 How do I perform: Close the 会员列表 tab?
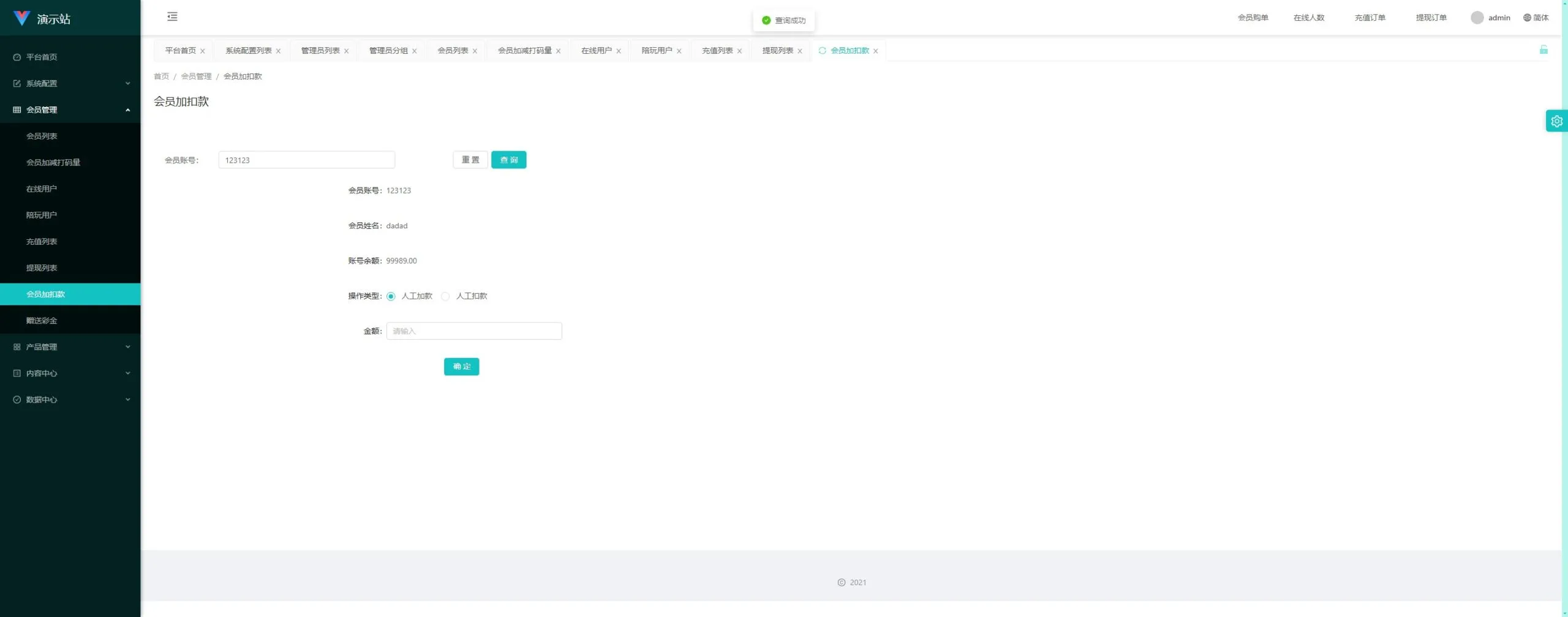coord(475,51)
